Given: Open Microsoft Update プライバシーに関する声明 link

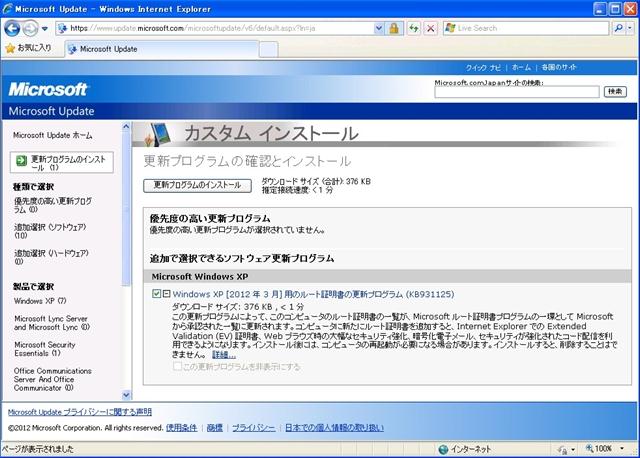Looking at the screenshot, I should (x=80, y=412).
